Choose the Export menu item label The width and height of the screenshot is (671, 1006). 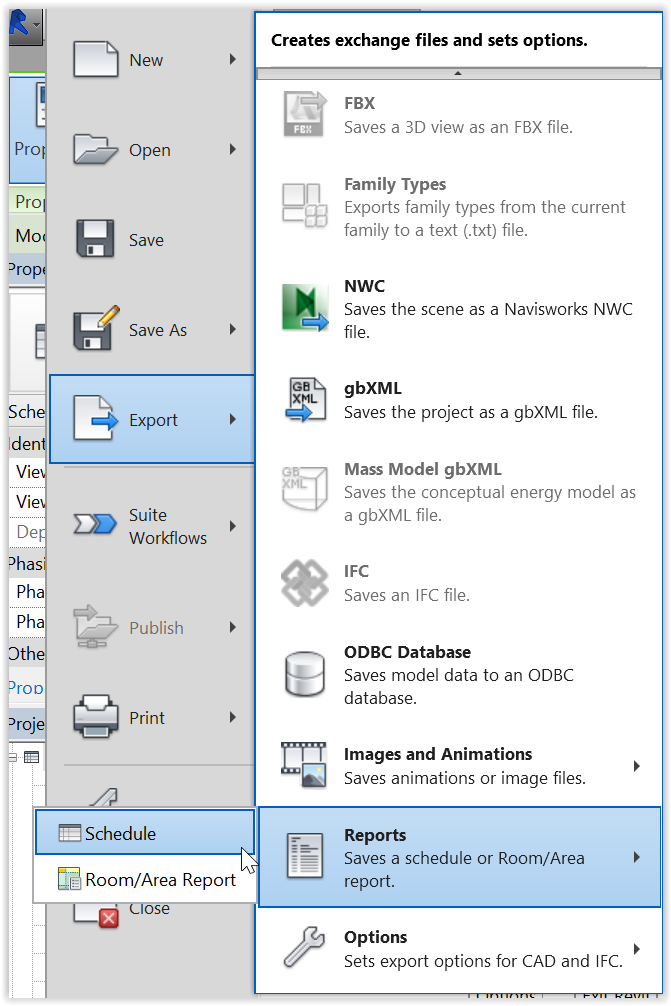(x=153, y=420)
